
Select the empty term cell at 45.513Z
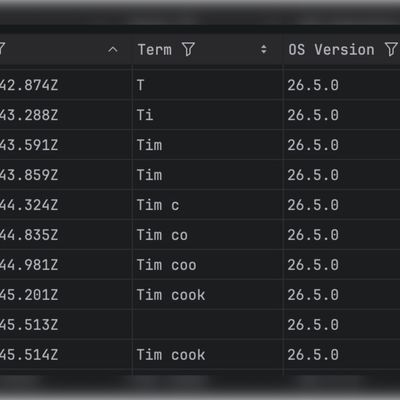(208, 325)
